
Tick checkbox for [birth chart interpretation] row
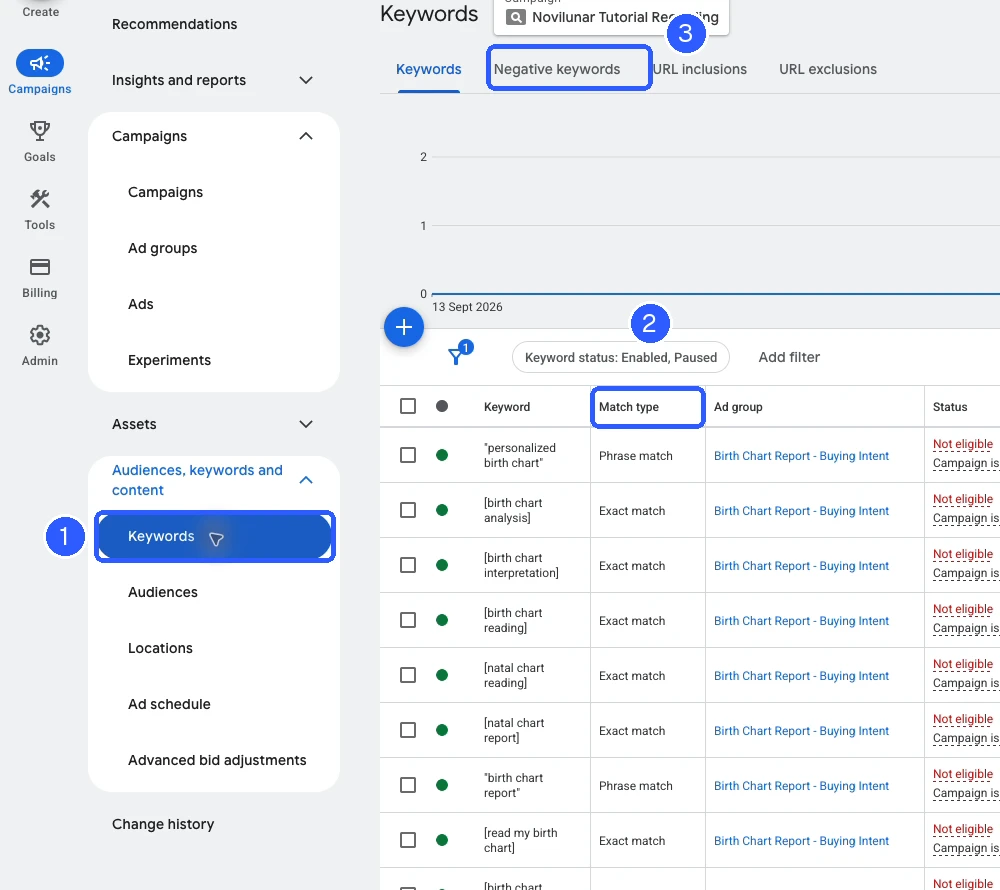pyautogui.click(x=408, y=565)
